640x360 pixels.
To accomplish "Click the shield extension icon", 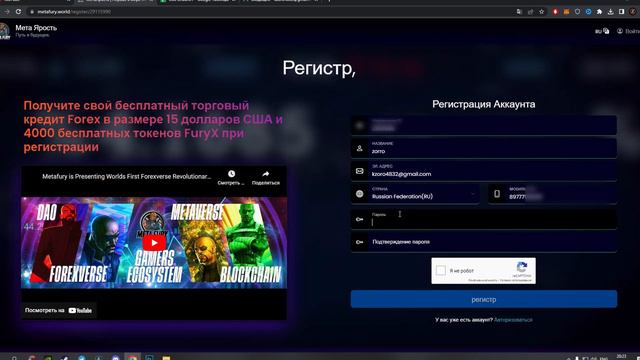I will pos(577,12).
